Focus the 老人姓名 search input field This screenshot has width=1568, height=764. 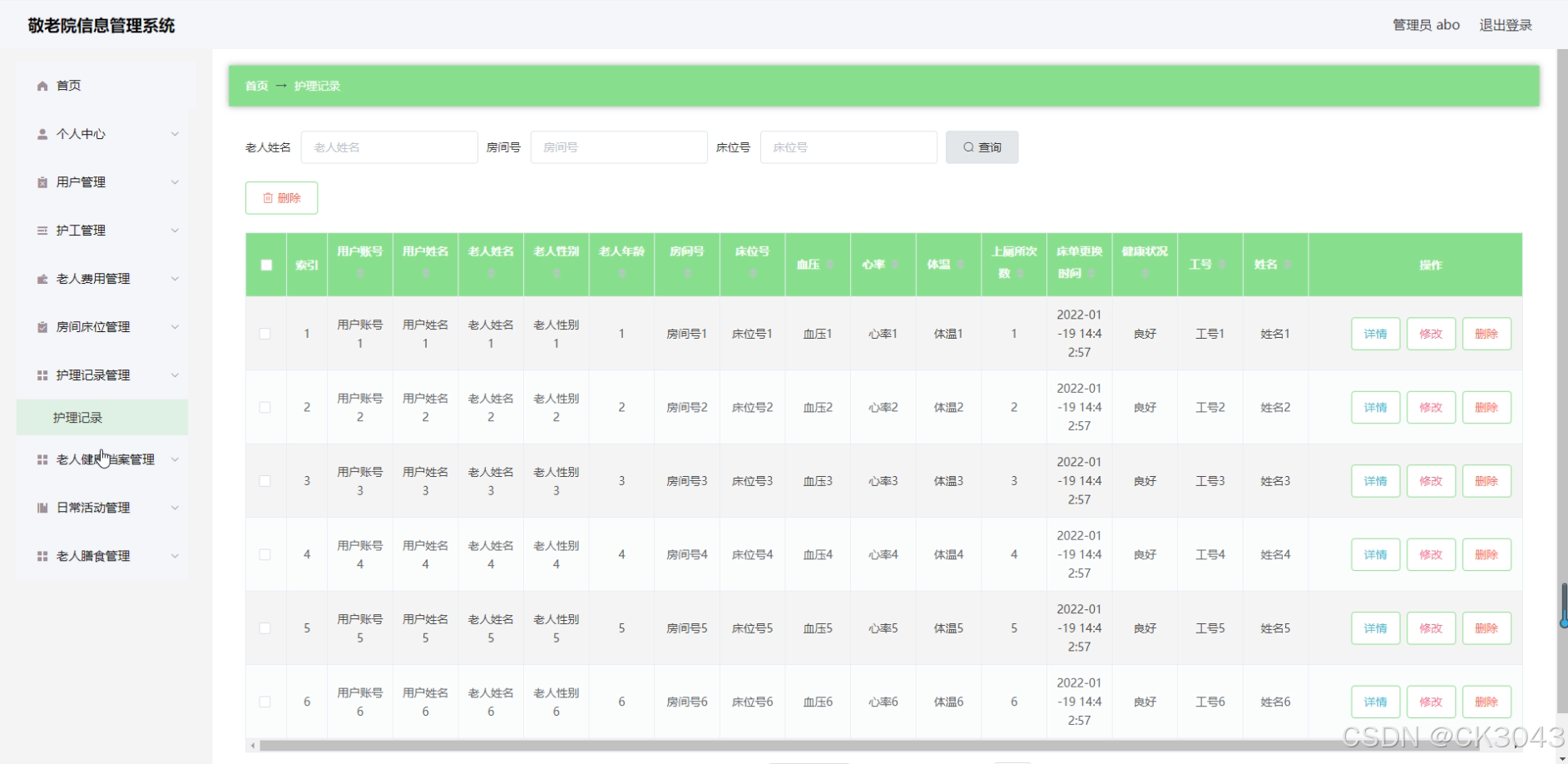coord(389,147)
